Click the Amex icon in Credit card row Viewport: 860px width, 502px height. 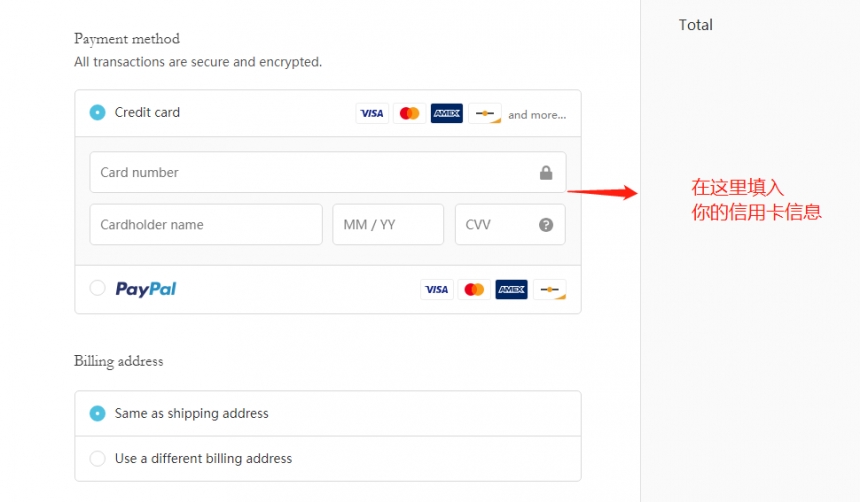click(x=447, y=114)
